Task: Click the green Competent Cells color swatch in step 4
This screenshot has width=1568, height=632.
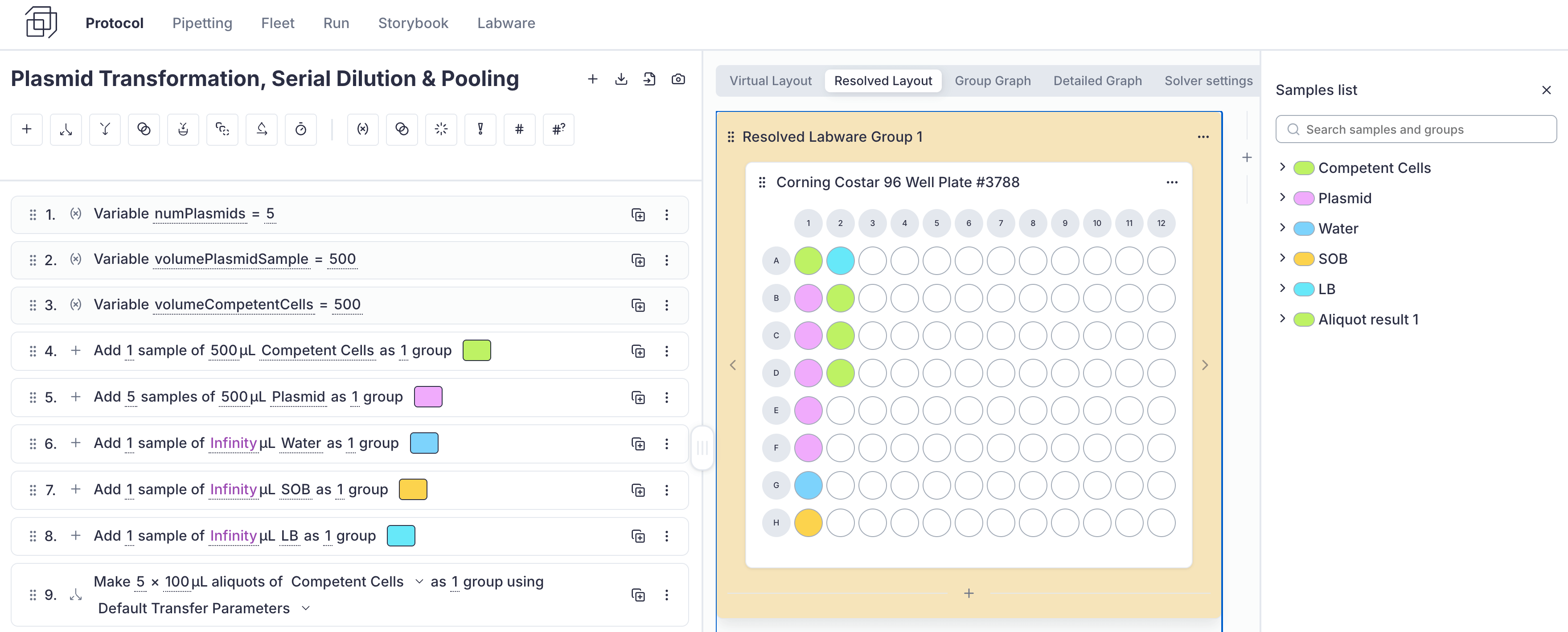Action: tap(476, 351)
